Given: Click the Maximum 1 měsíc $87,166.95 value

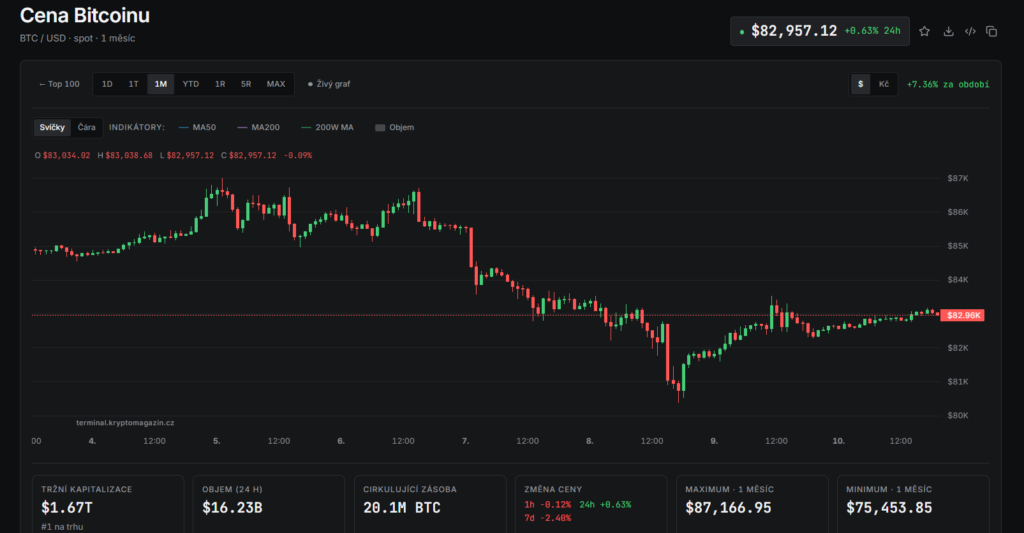Looking at the screenshot, I should tap(728, 508).
